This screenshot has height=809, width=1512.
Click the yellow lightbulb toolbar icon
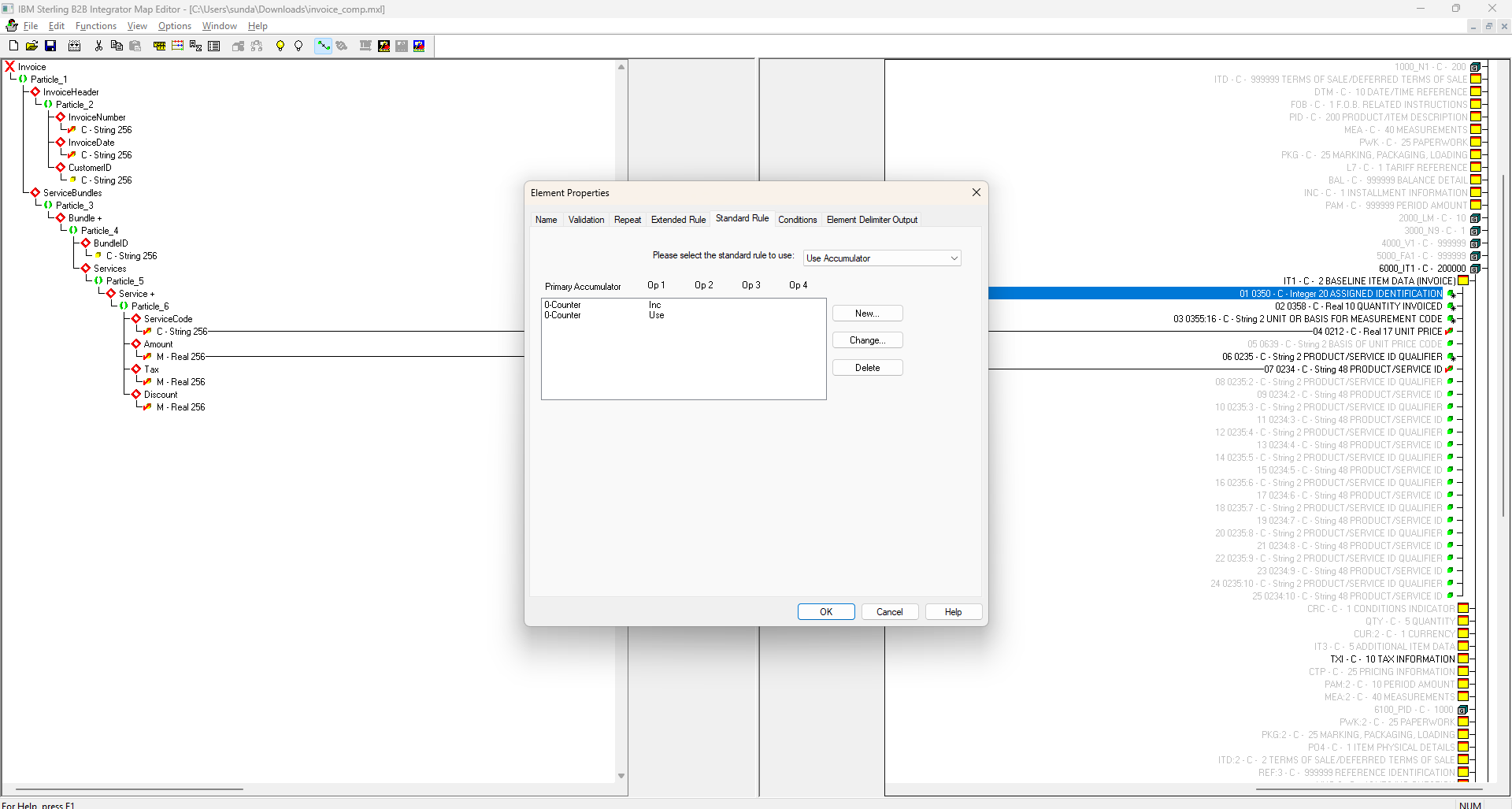click(280, 46)
